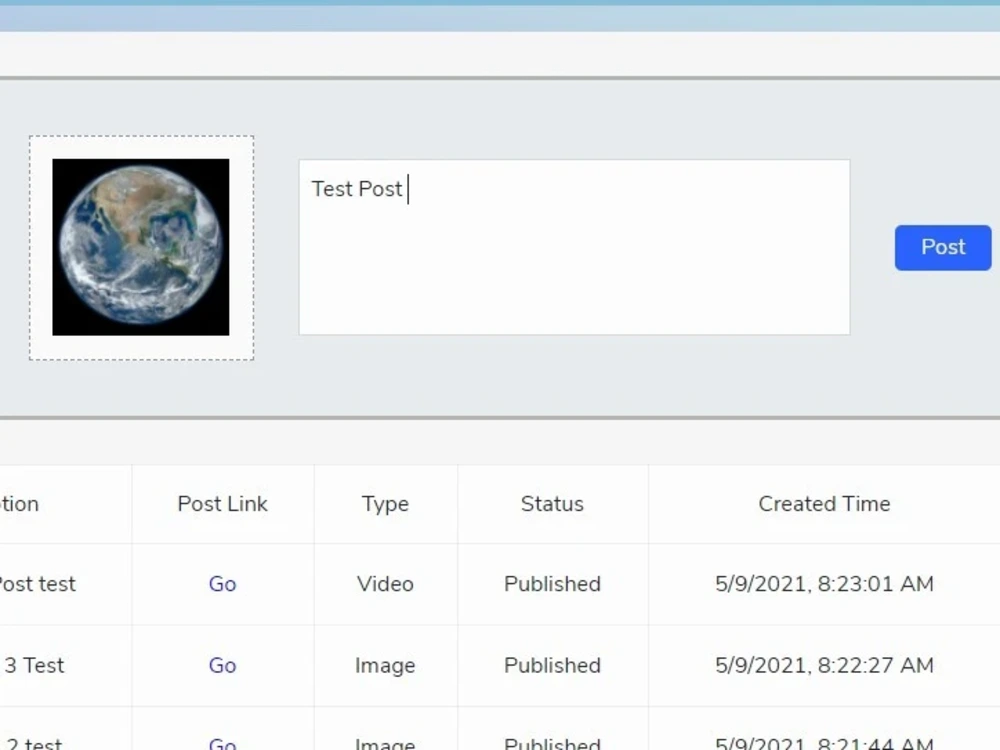1000x750 pixels.
Task: Select the Video type cell
Action: 385,584
